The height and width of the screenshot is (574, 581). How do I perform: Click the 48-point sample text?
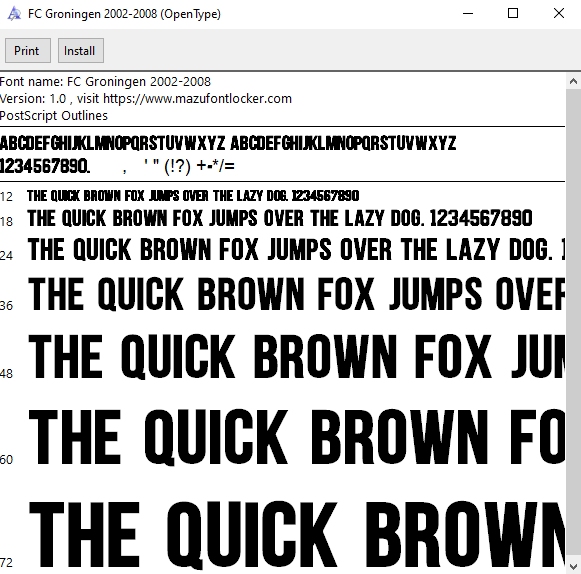297,356
